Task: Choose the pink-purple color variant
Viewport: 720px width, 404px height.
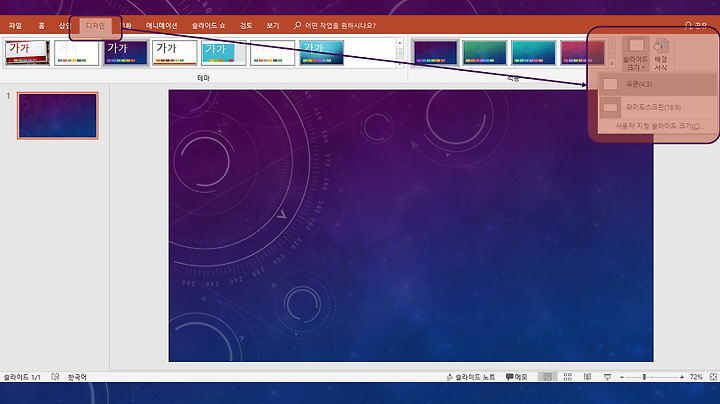Action: pyautogui.click(x=583, y=53)
